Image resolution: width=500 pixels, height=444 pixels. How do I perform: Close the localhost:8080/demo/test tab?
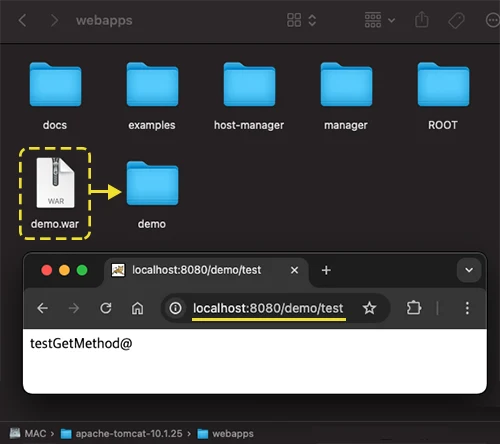294,270
